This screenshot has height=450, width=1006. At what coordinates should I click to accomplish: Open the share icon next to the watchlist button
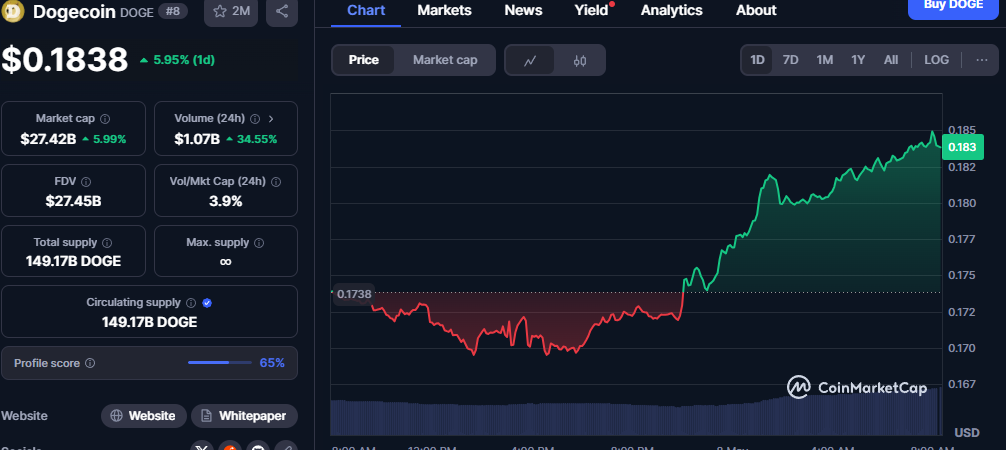282,11
